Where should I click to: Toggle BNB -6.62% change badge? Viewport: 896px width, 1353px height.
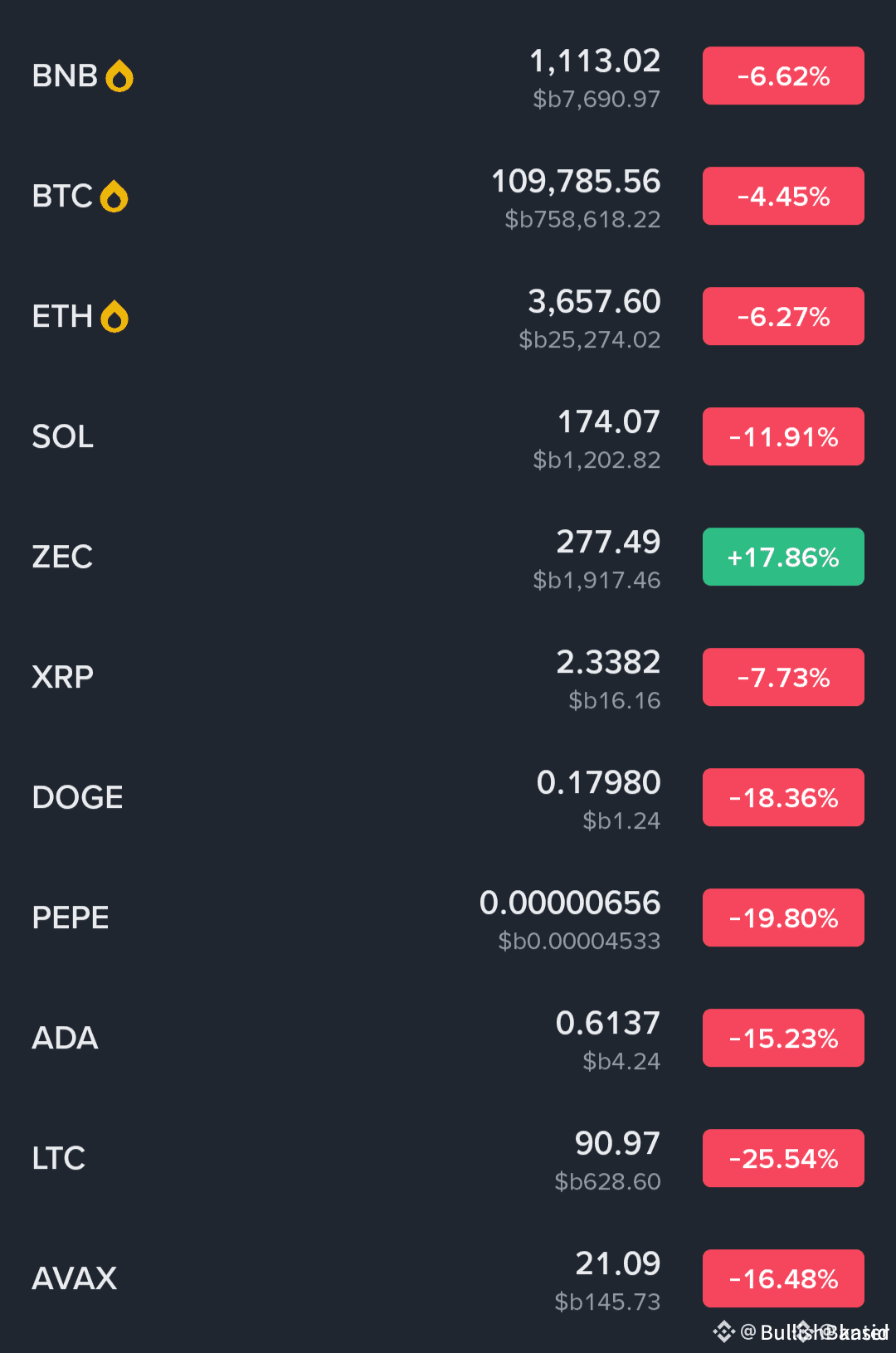pyautogui.click(x=783, y=76)
